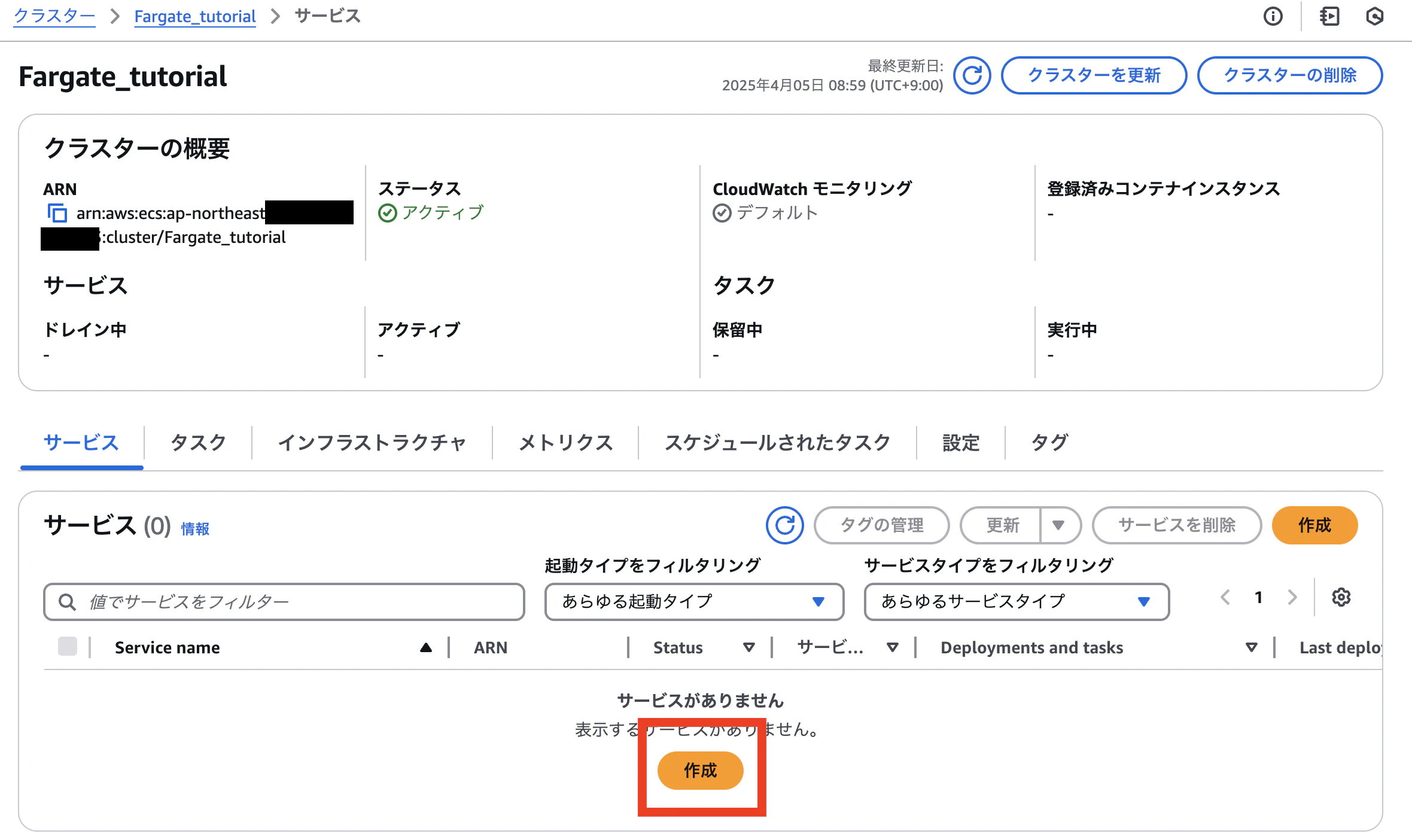The height and width of the screenshot is (840, 1412).
Task: Open the スケジュールされたタスク tab
Action: point(777,443)
